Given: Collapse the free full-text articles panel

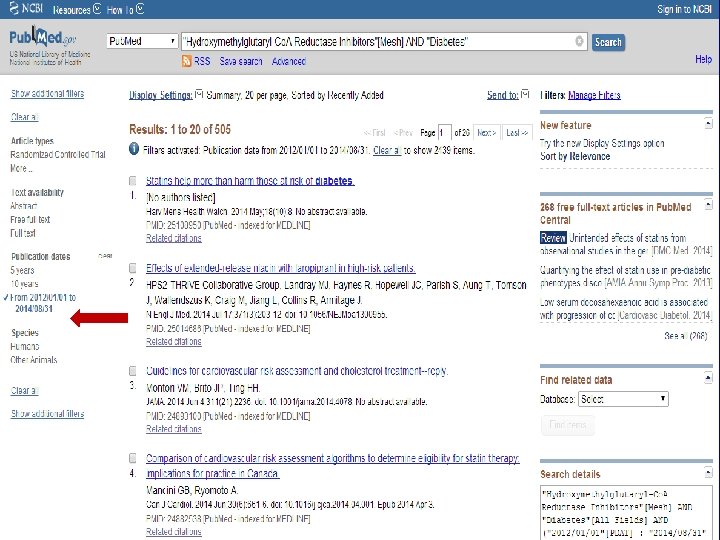Looking at the screenshot, I should pos(708,204).
